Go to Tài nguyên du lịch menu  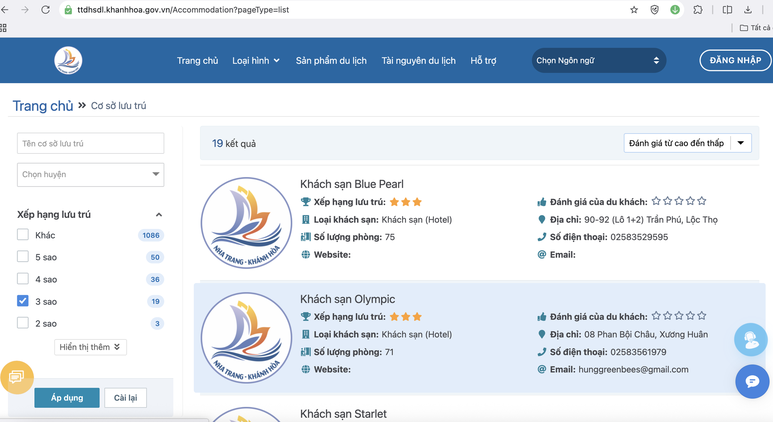(x=418, y=61)
